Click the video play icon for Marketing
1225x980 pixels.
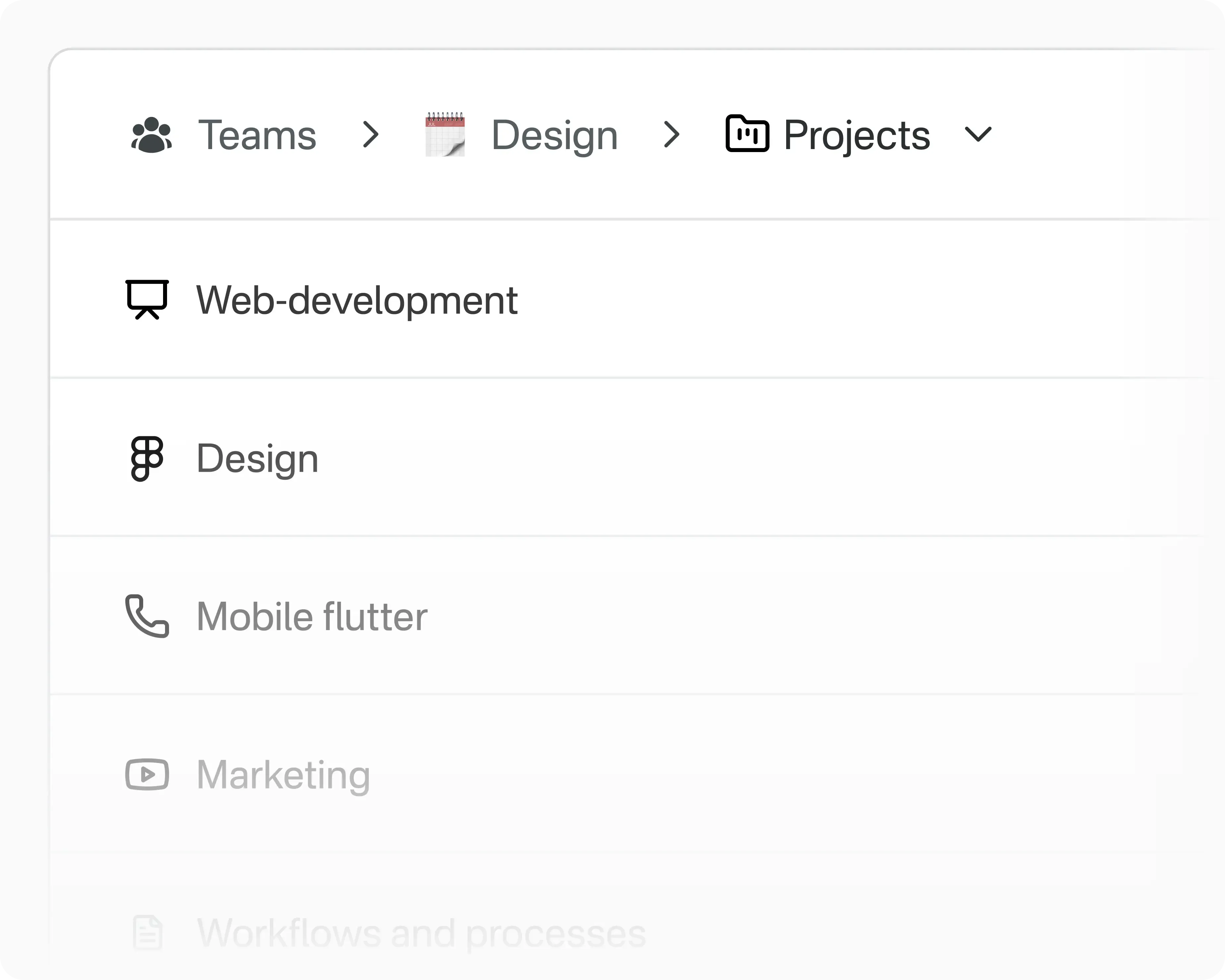147,774
